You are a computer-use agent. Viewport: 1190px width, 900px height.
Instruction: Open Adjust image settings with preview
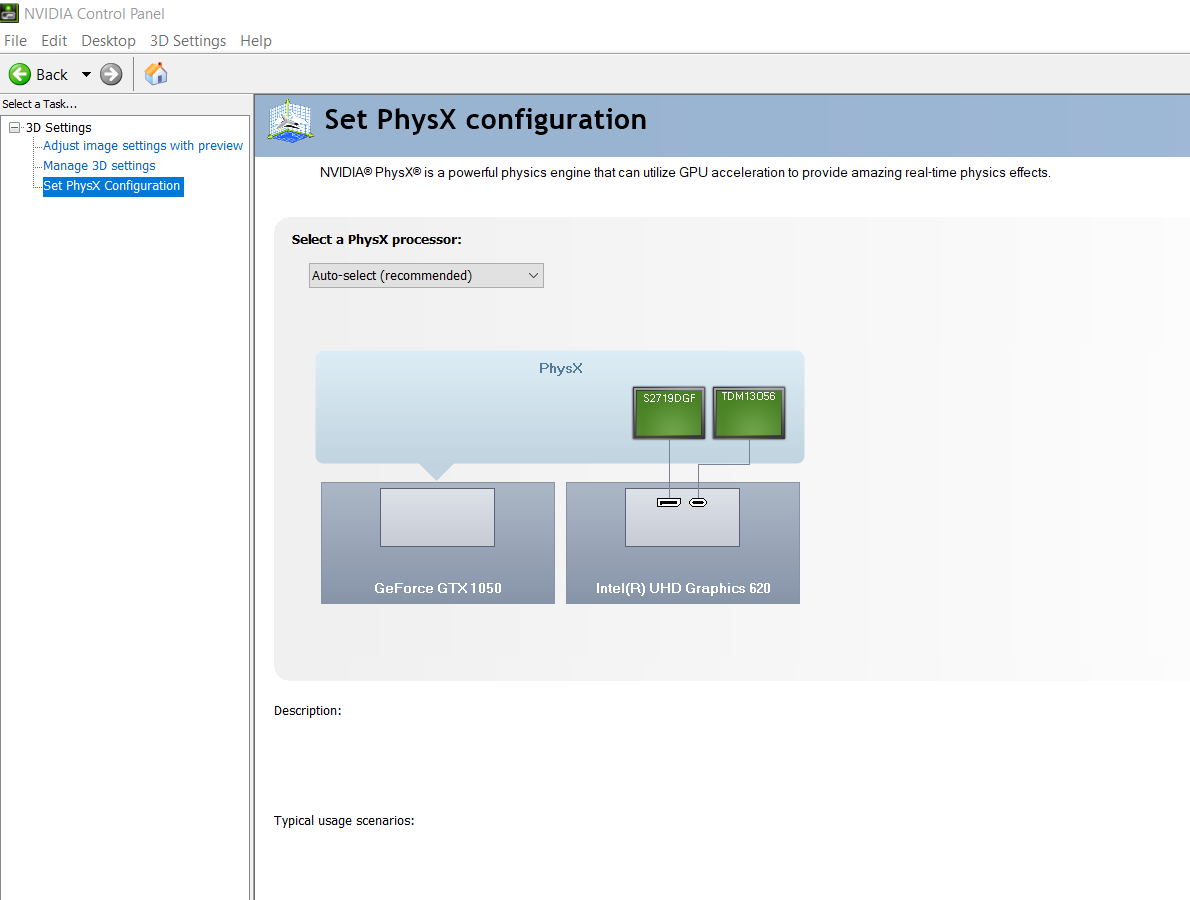(143, 146)
